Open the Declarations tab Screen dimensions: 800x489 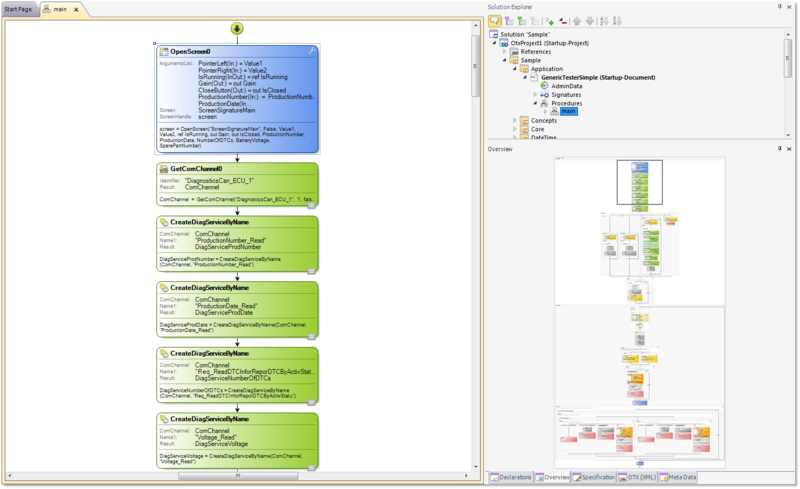pyautogui.click(x=514, y=477)
